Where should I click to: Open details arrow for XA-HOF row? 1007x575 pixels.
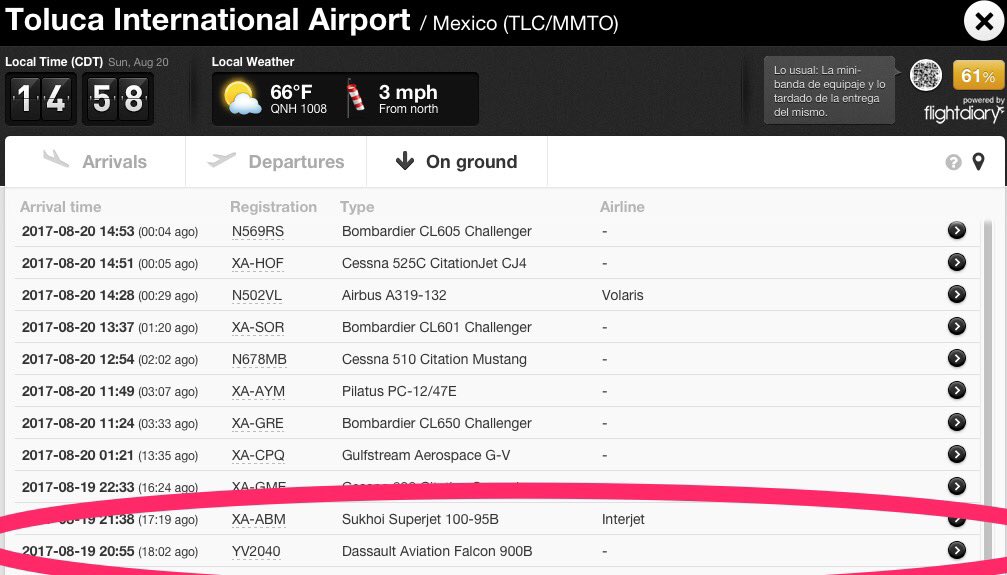[957, 263]
